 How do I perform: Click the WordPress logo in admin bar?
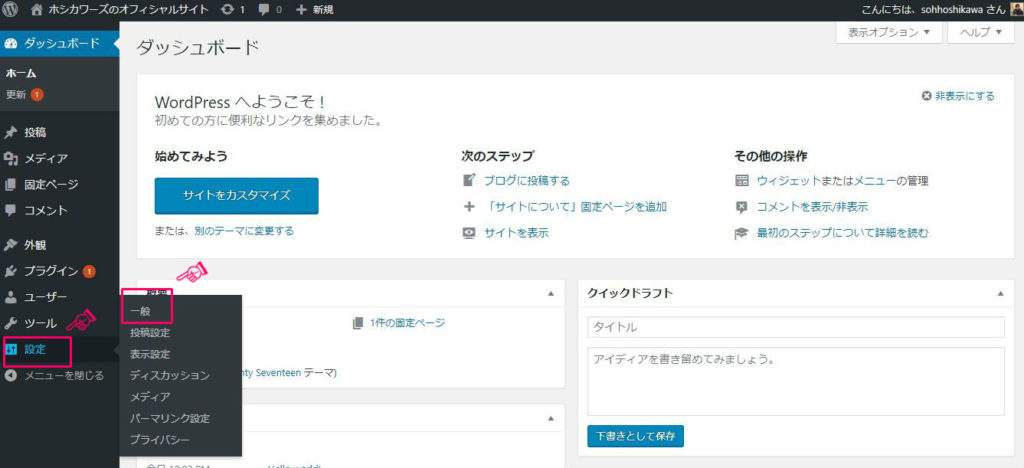[10, 10]
